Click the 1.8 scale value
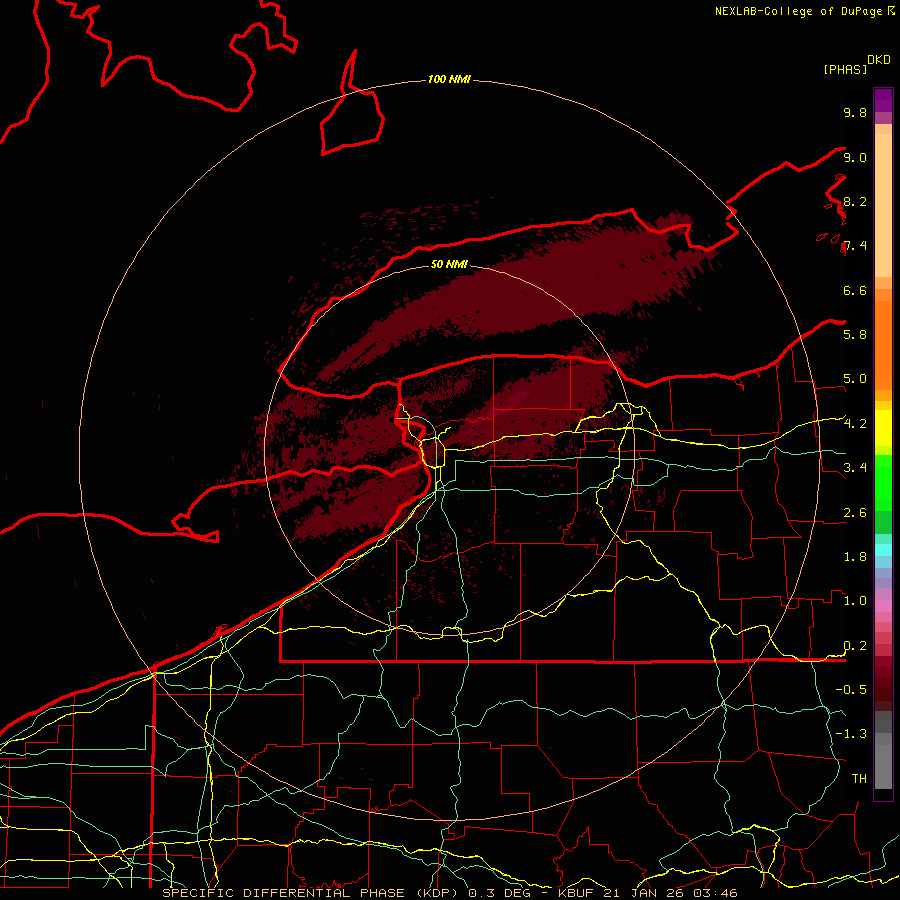The image size is (900, 900). 855,557
